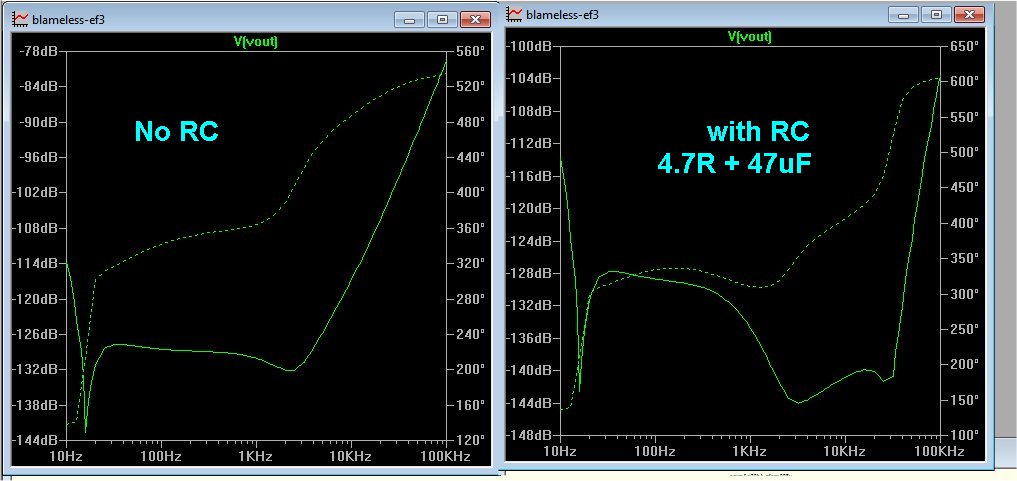Click the 520° phase label in the No RC plot

pos(472,86)
